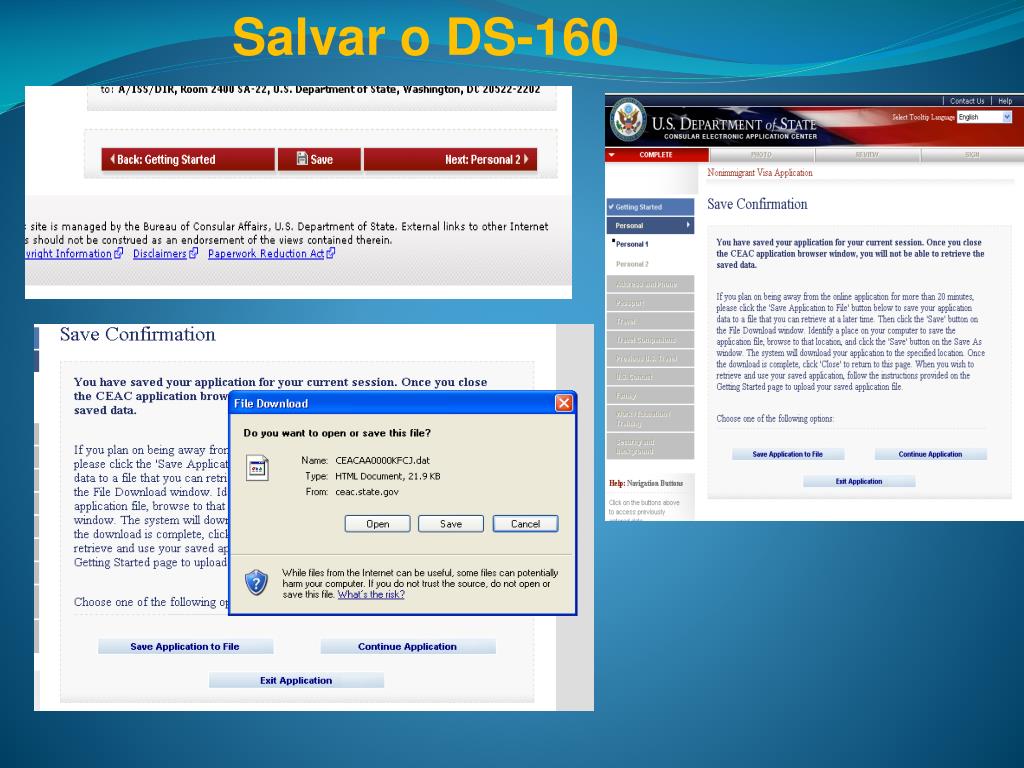Image resolution: width=1024 pixels, height=768 pixels.
Task: Click Open in File Download dialog
Action: click(x=377, y=524)
